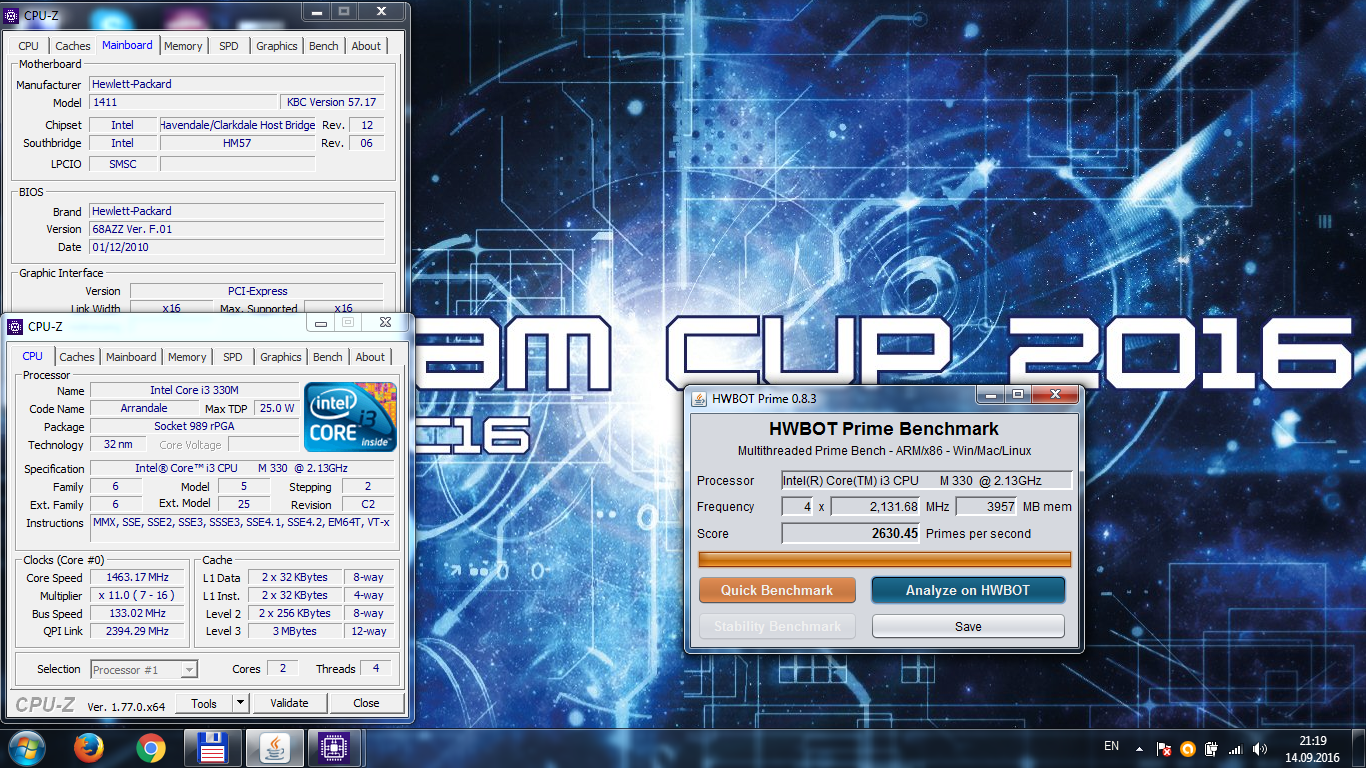Select the CPU tab in lower CPU-Z window
Image resolution: width=1366 pixels, height=768 pixels.
click(33, 356)
